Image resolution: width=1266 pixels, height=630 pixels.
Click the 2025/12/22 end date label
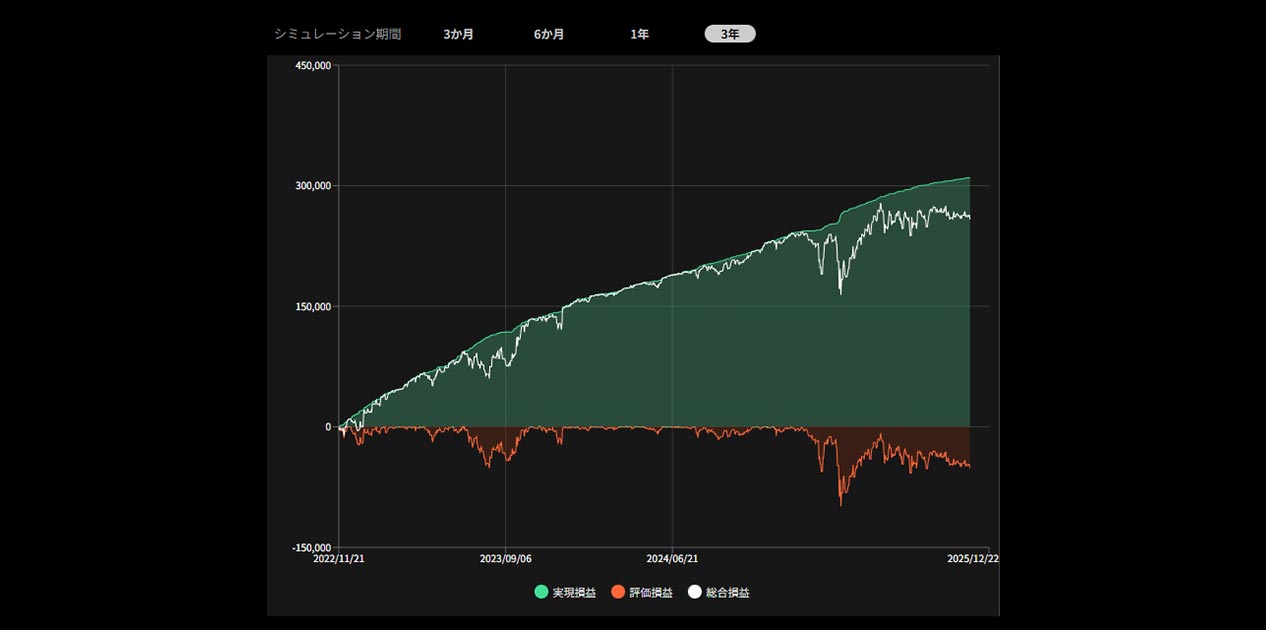click(973, 560)
